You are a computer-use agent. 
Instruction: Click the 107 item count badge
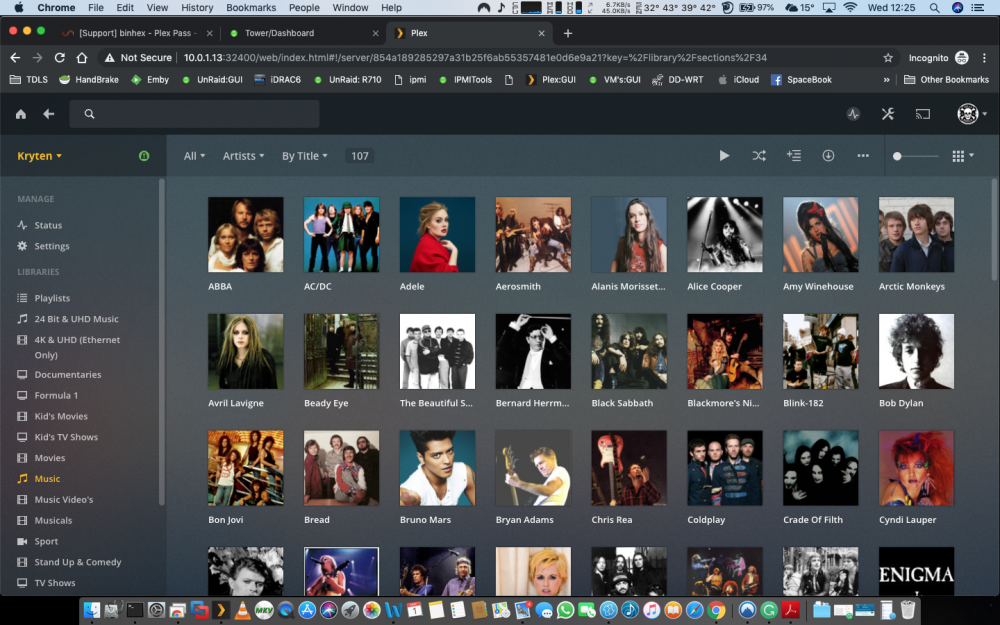[x=360, y=156]
